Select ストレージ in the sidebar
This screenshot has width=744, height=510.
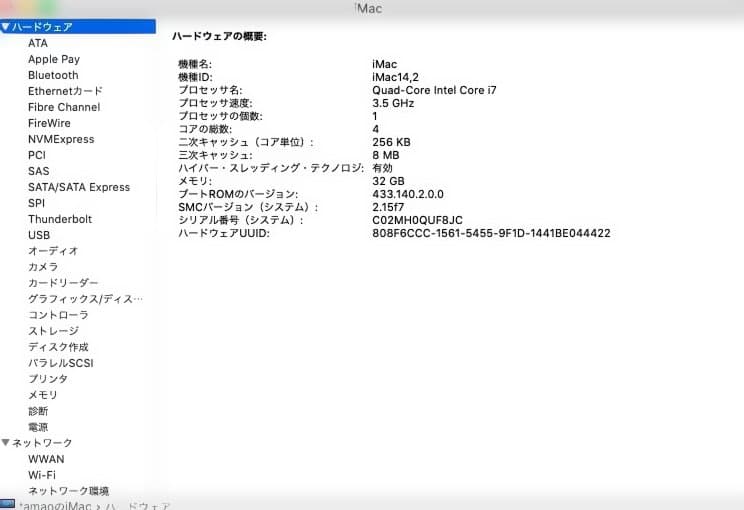coord(53,331)
